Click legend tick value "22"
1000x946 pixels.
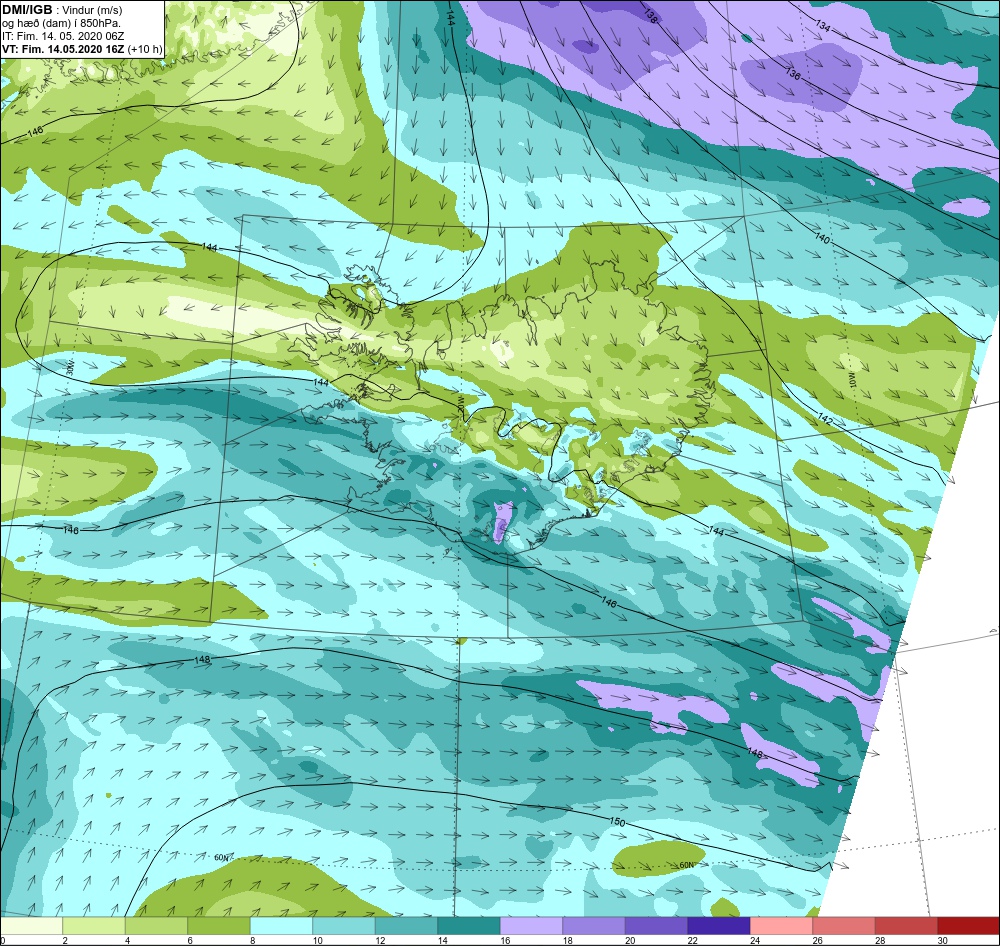[x=692, y=940]
